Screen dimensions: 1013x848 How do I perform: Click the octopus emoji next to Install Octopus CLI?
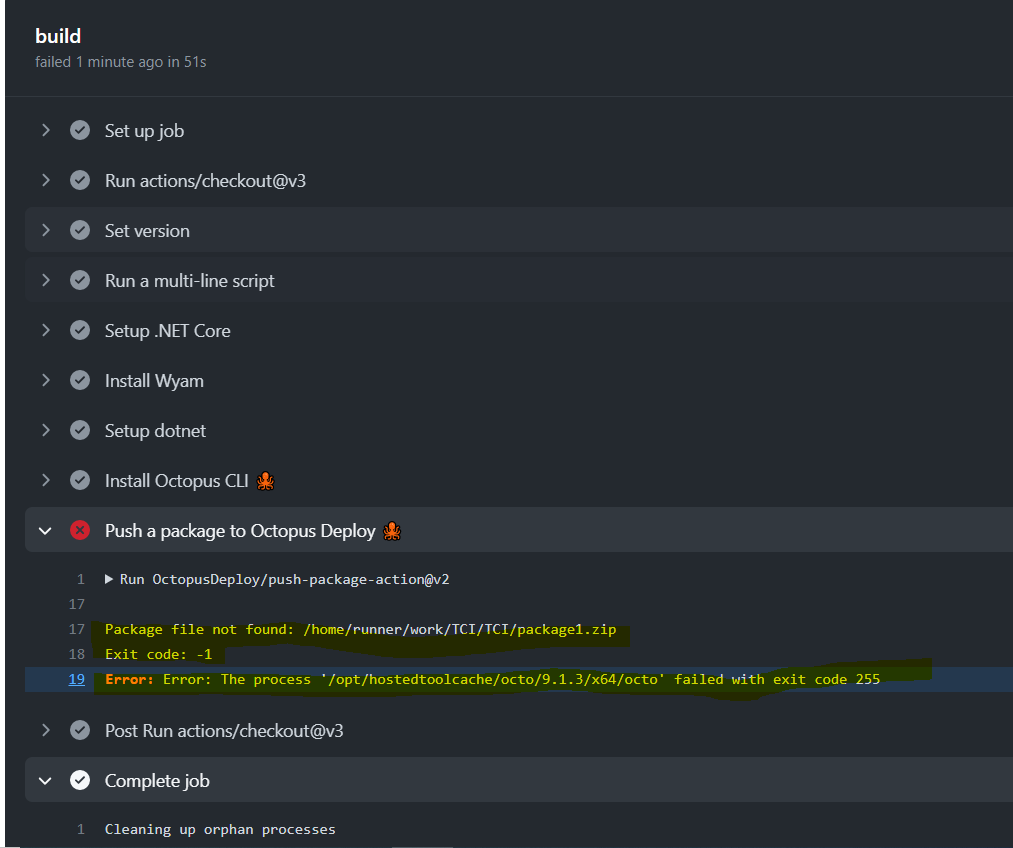click(265, 481)
